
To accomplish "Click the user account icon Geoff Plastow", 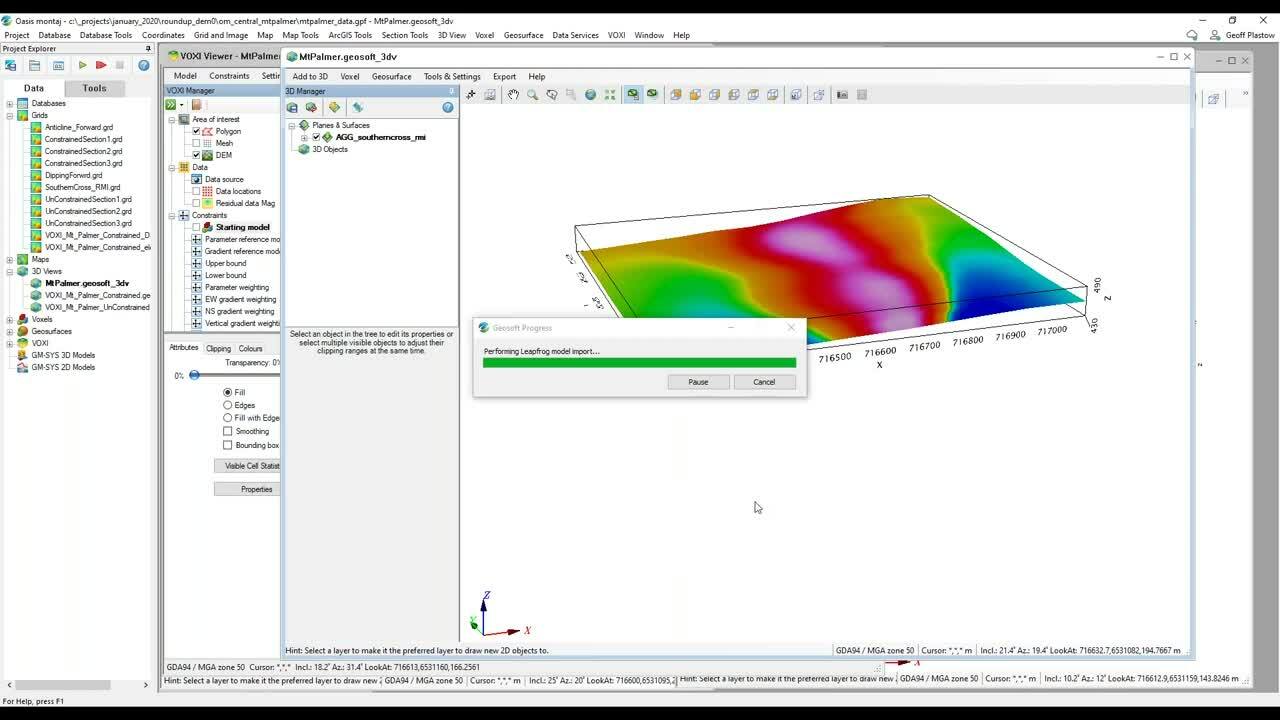I will [1216, 35].
